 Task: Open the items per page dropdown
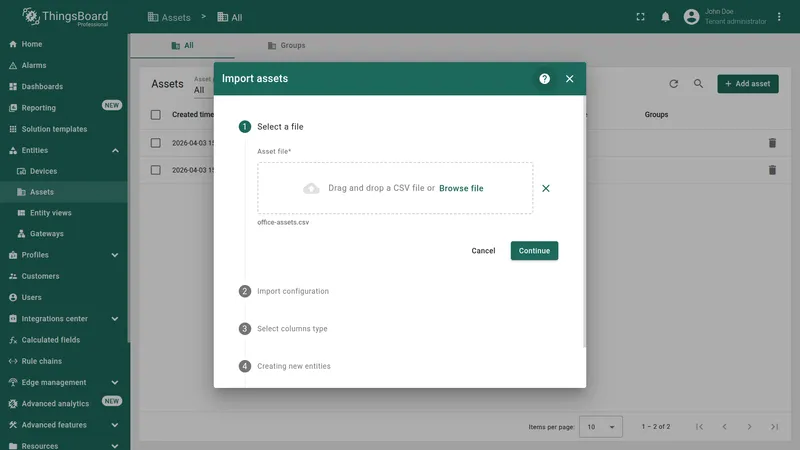pos(601,427)
